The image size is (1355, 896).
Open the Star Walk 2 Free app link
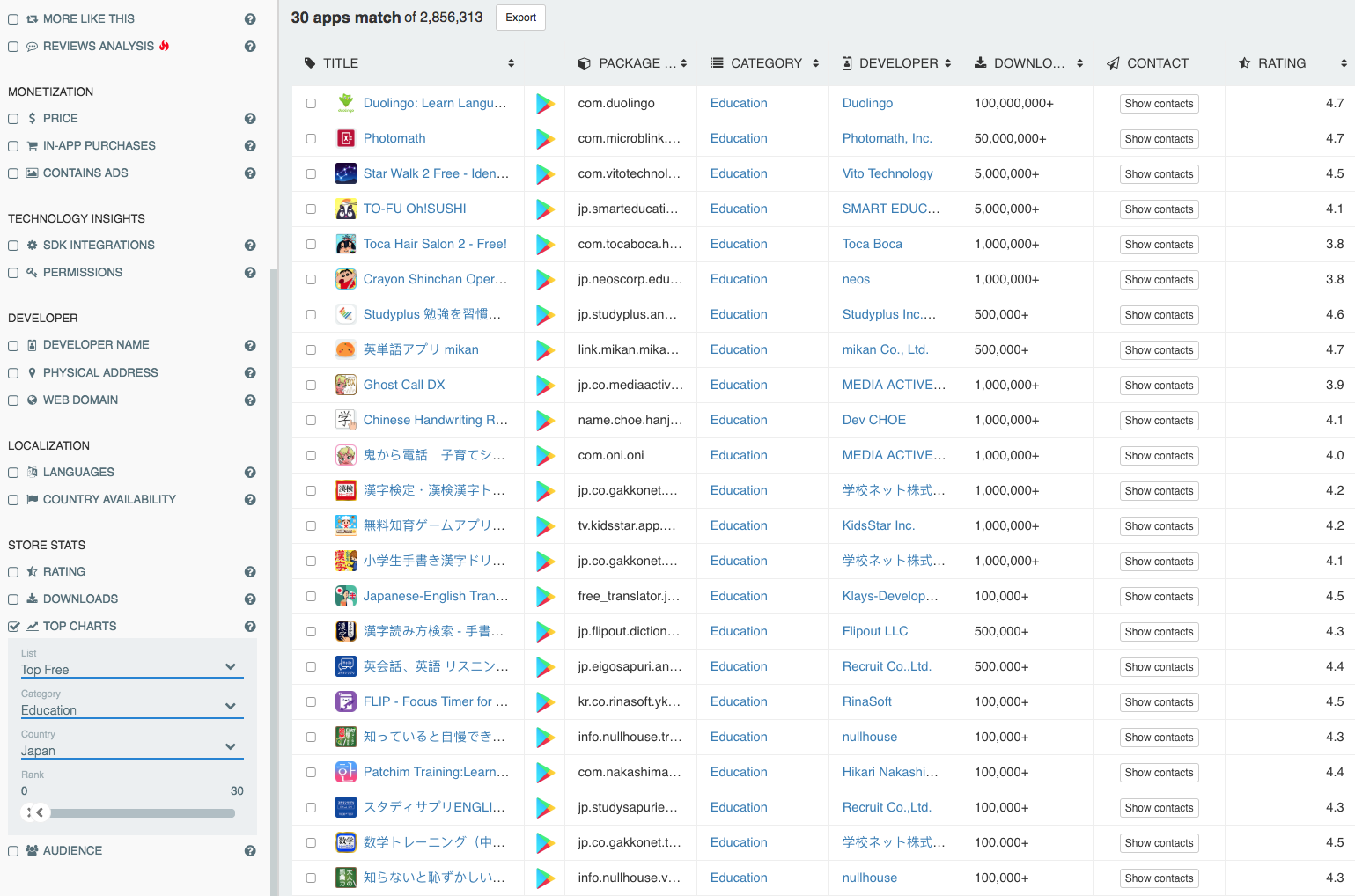(x=436, y=173)
